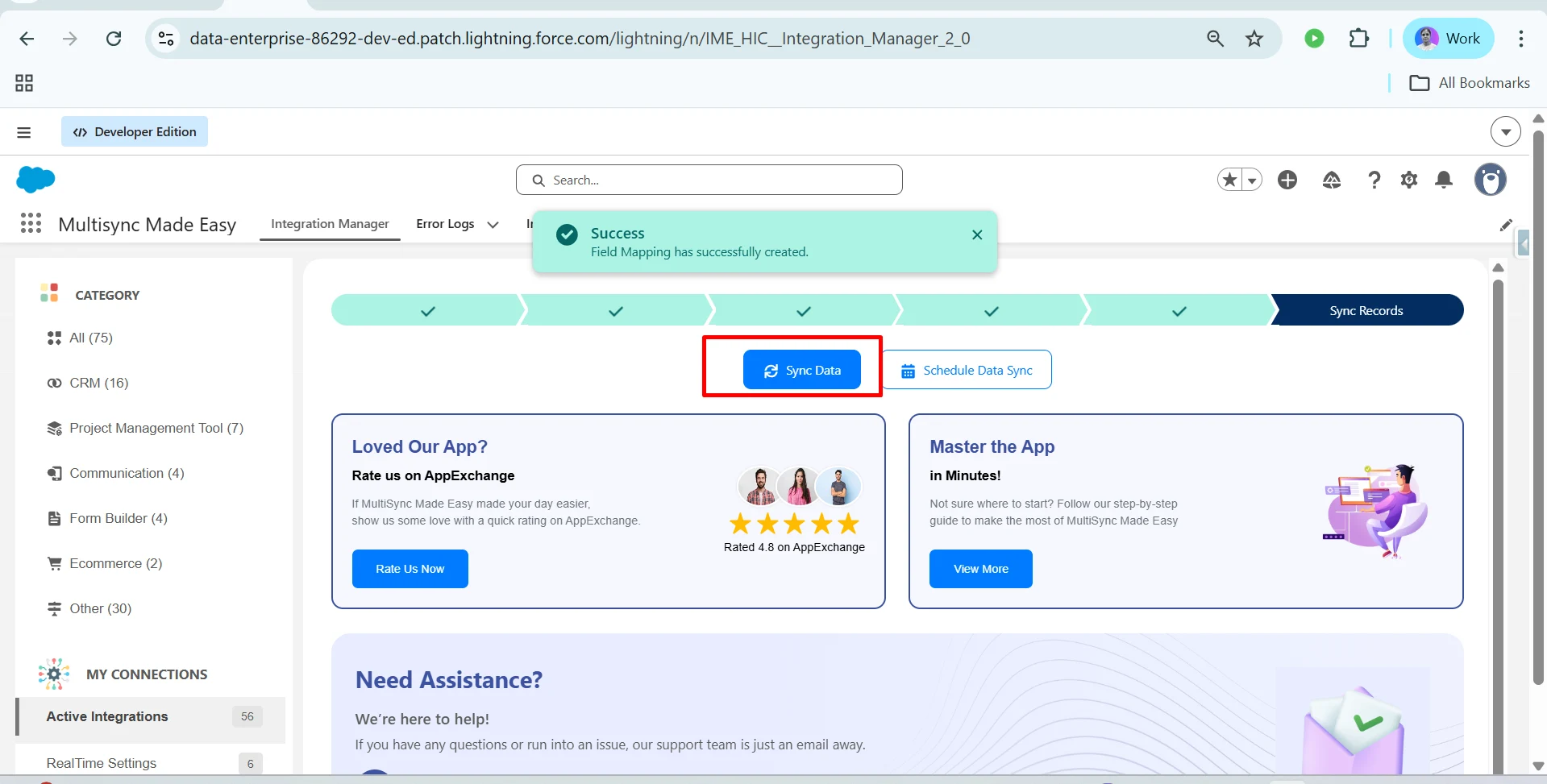Open the Work profile menu
Viewport: 1547px width, 784px height.
[x=1449, y=39]
